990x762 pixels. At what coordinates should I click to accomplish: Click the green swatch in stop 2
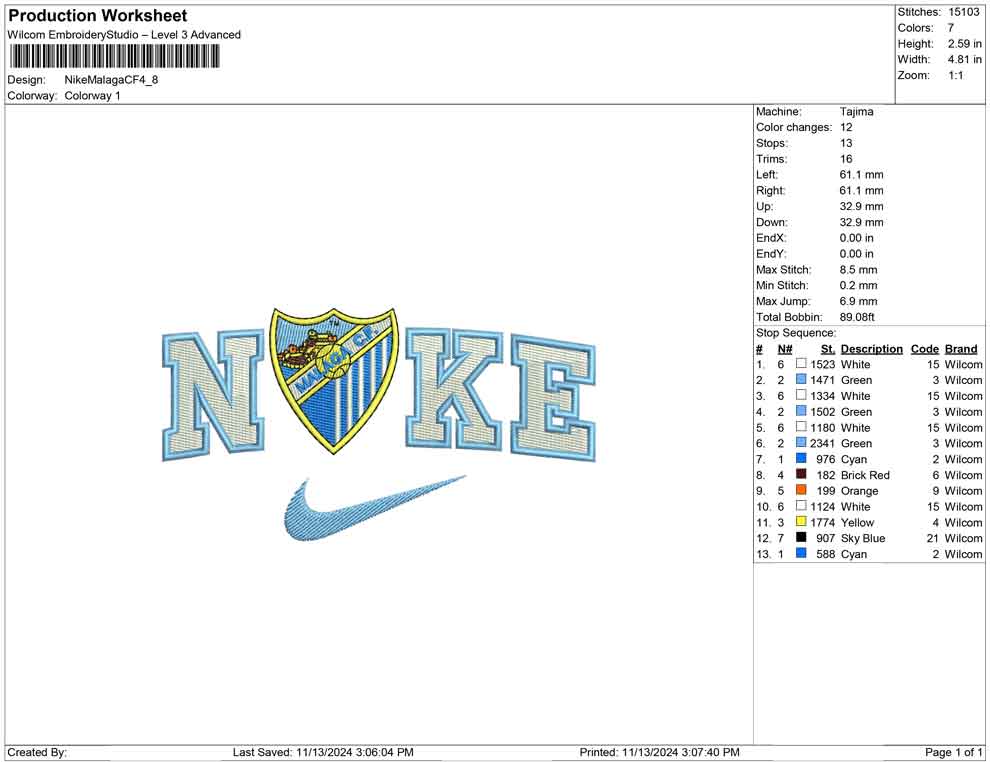tap(801, 379)
